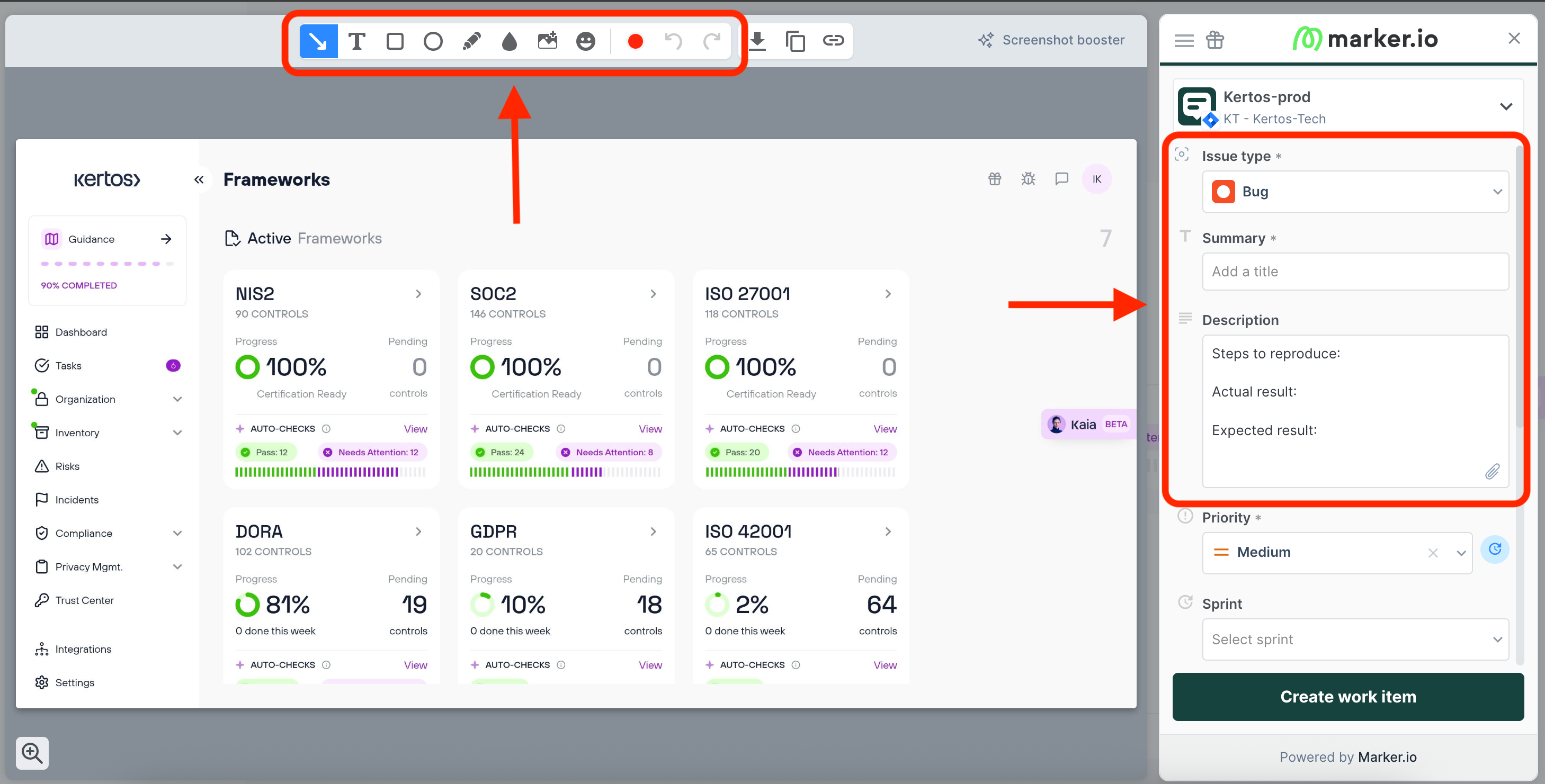Click the zoom magnifier icon

(32, 753)
